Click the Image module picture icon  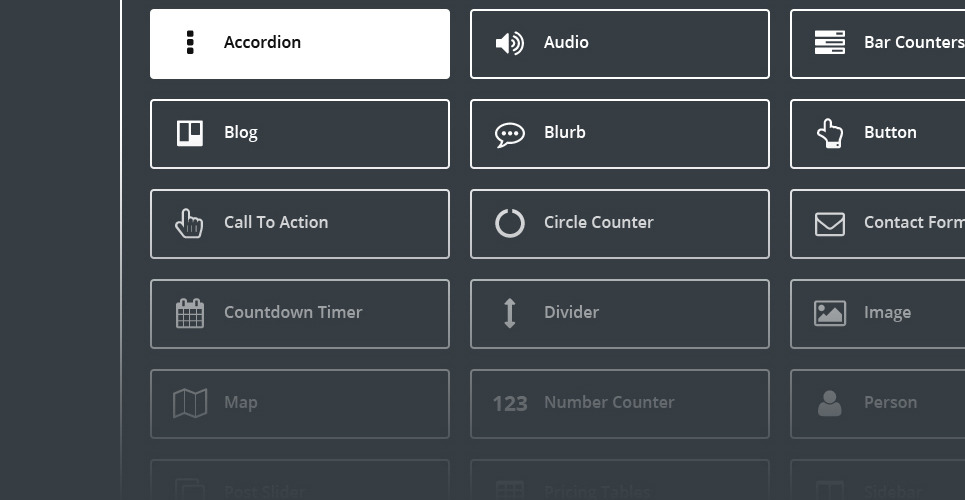pos(830,313)
